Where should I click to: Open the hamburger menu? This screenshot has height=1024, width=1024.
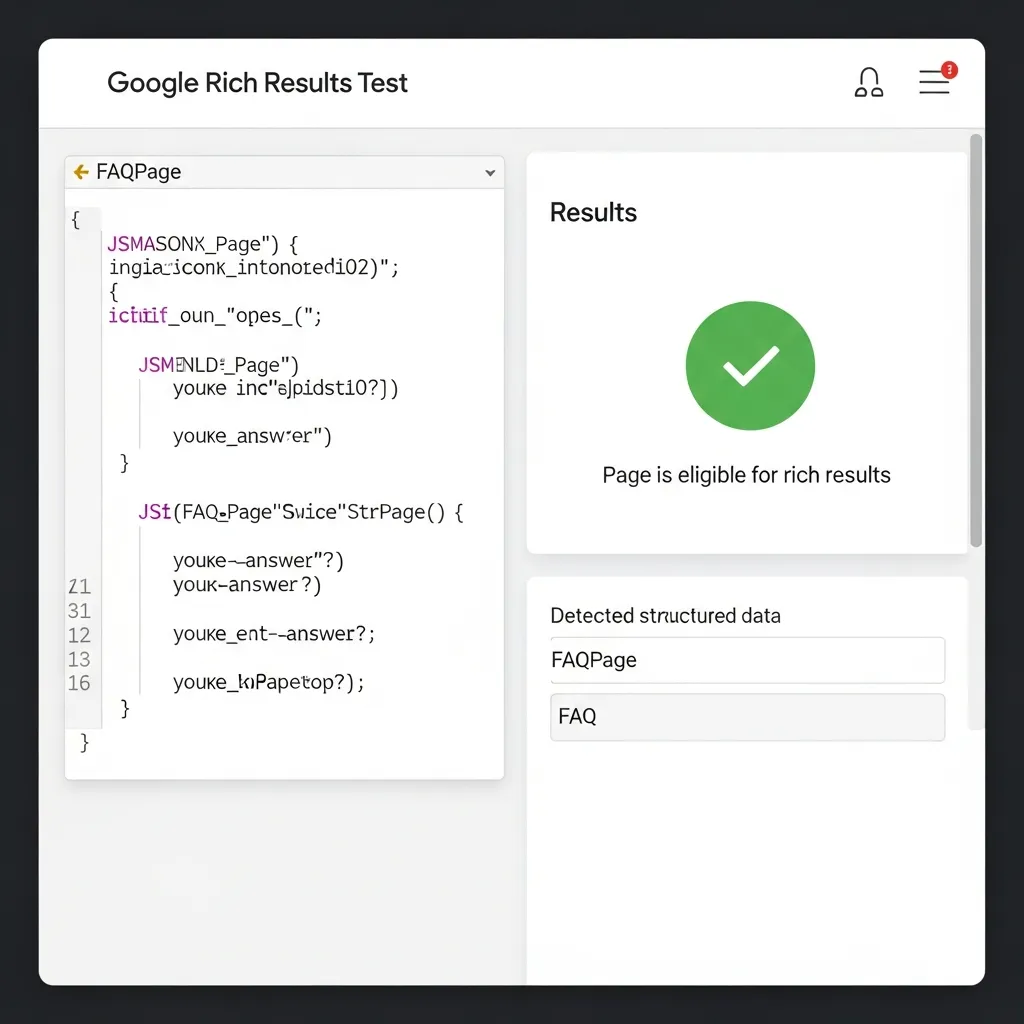tap(933, 84)
